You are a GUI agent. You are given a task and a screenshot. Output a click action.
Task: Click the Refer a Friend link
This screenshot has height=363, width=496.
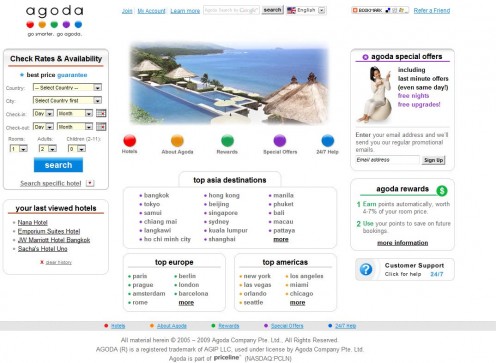pyautogui.click(x=432, y=11)
